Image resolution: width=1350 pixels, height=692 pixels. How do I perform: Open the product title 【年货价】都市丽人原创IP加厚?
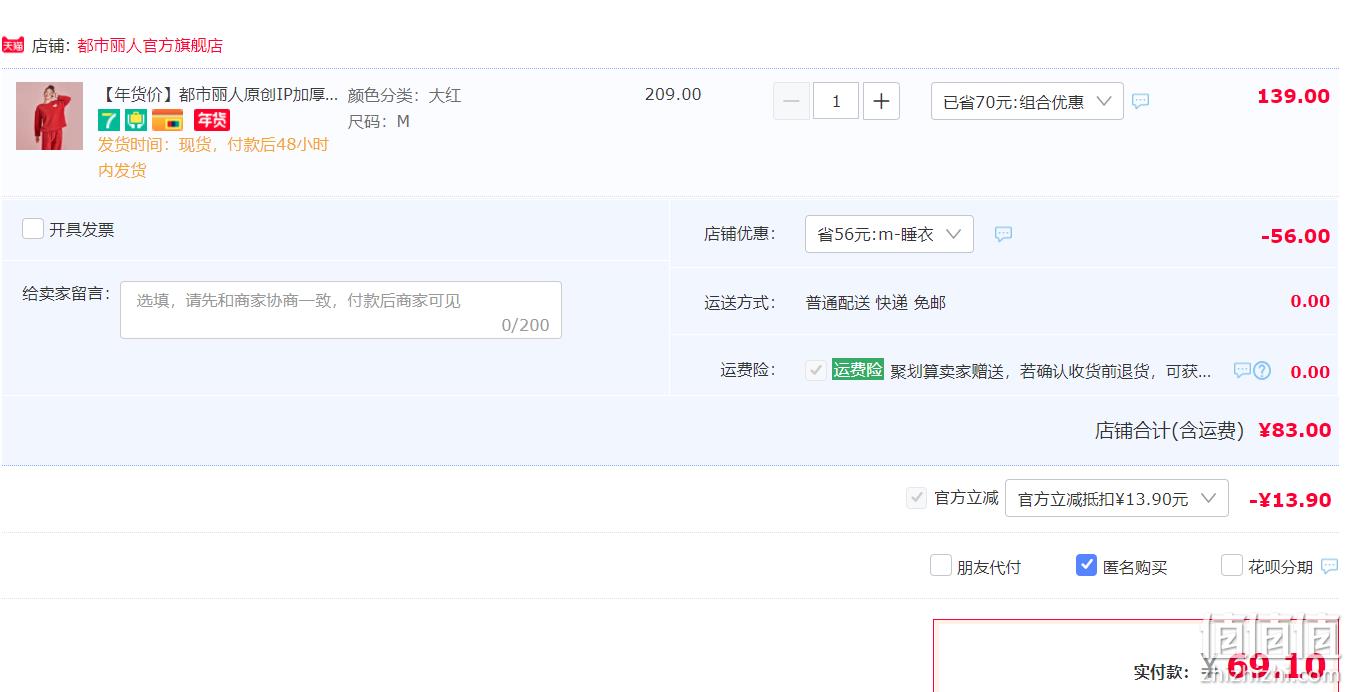218,95
